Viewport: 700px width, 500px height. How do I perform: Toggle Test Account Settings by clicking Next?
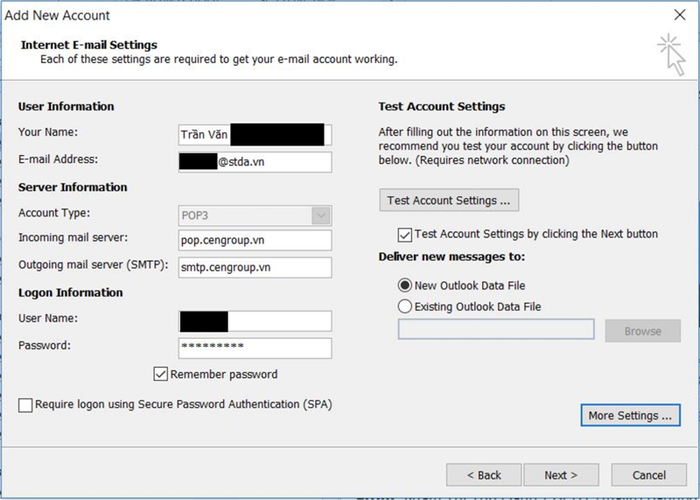[x=404, y=234]
